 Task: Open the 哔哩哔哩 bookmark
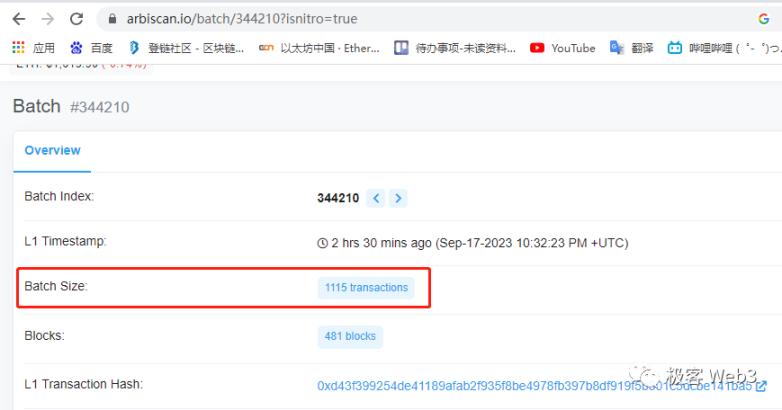tap(724, 48)
